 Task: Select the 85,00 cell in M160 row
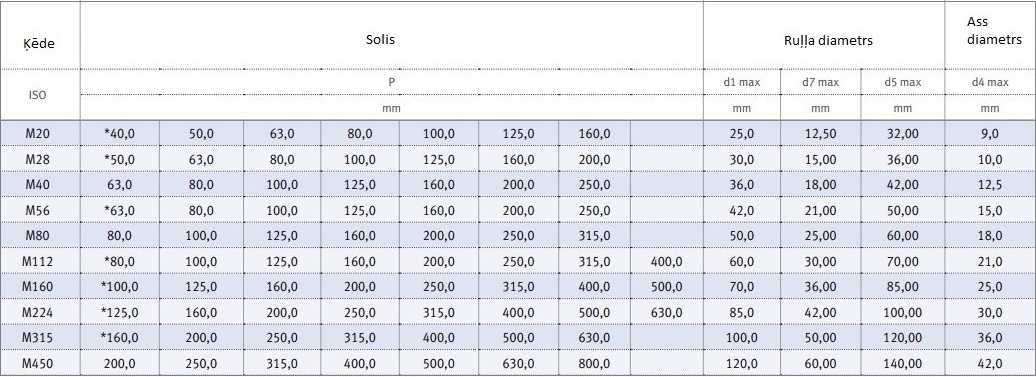pyautogui.click(x=903, y=287)
